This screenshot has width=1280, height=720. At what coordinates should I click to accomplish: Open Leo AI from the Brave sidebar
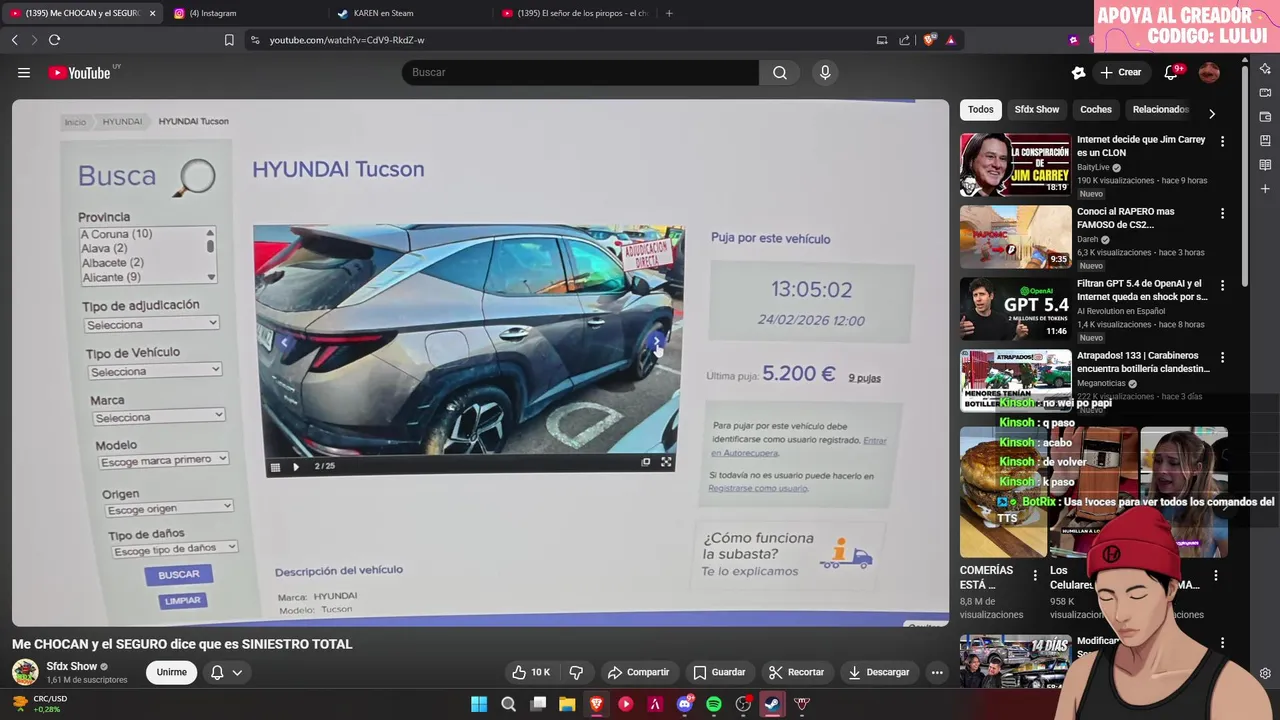(1265, 69)
